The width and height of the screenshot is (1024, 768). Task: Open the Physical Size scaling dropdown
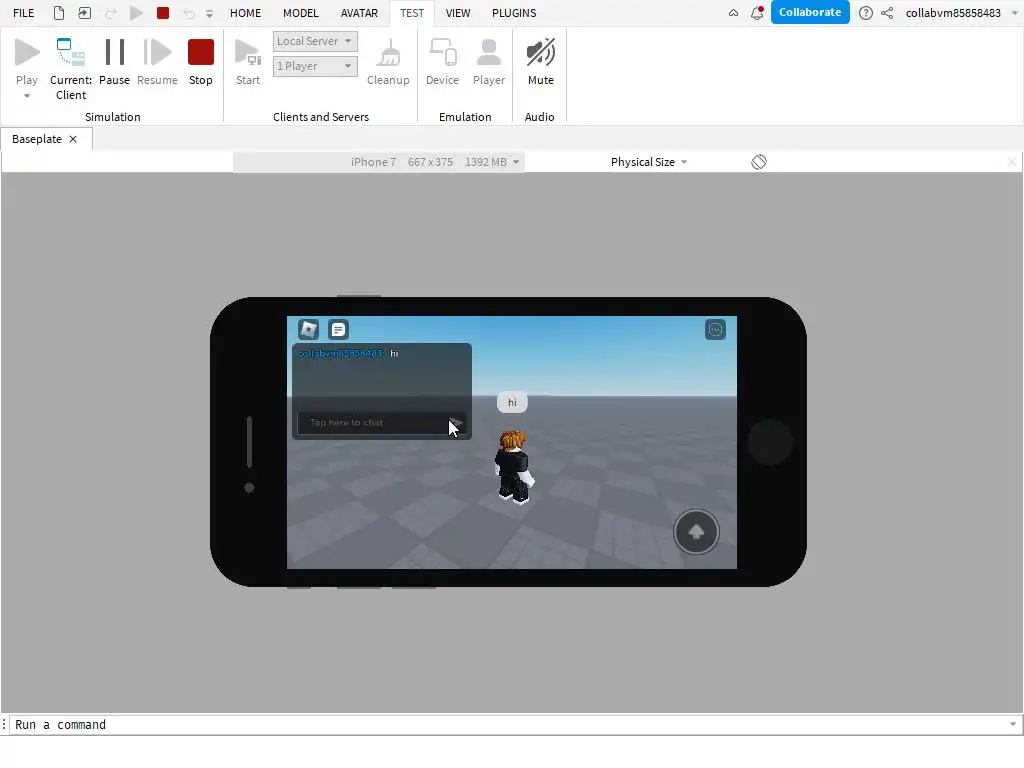pyautogui.click(x=648, y=162)
